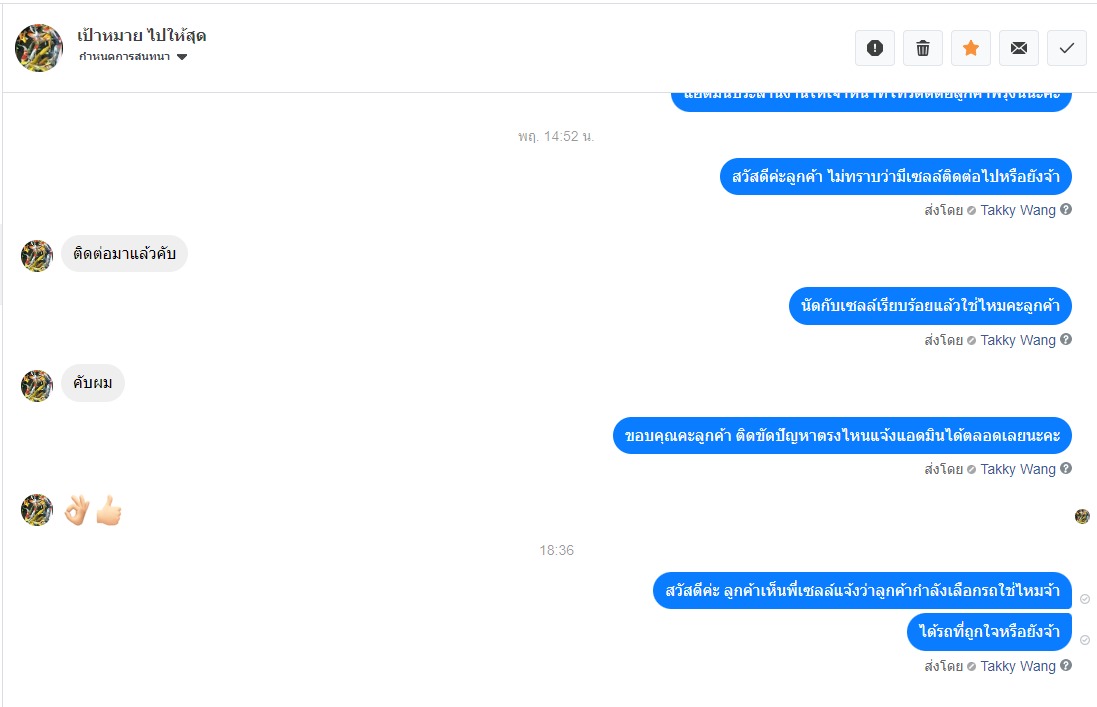
Task: Click help icon beside third Takky Wang label
Action: click(x=1066, y=468)
